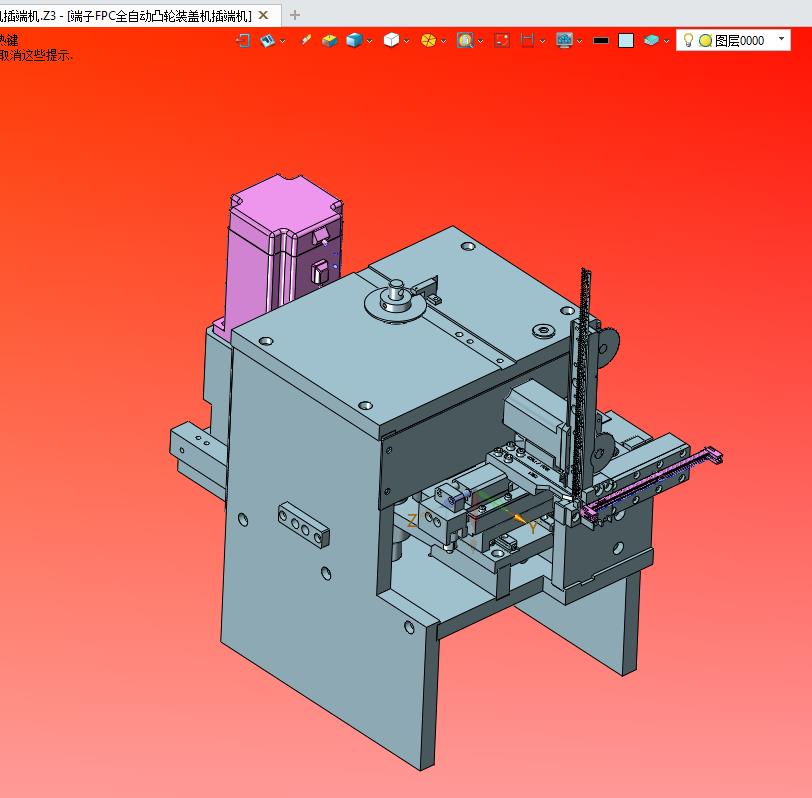Expand dropdown next to H-shaped measure icon
The width and height of the screenshot is (812, 798).
pyautogui.click(x=542, y=41)
